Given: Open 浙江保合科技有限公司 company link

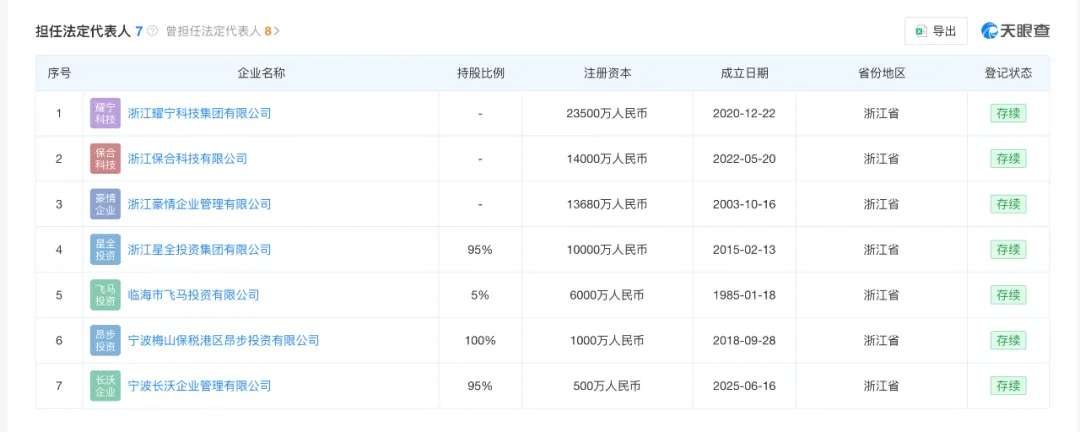Looking at the screenshot, I should pyautogui.click(x=187, y=158).
